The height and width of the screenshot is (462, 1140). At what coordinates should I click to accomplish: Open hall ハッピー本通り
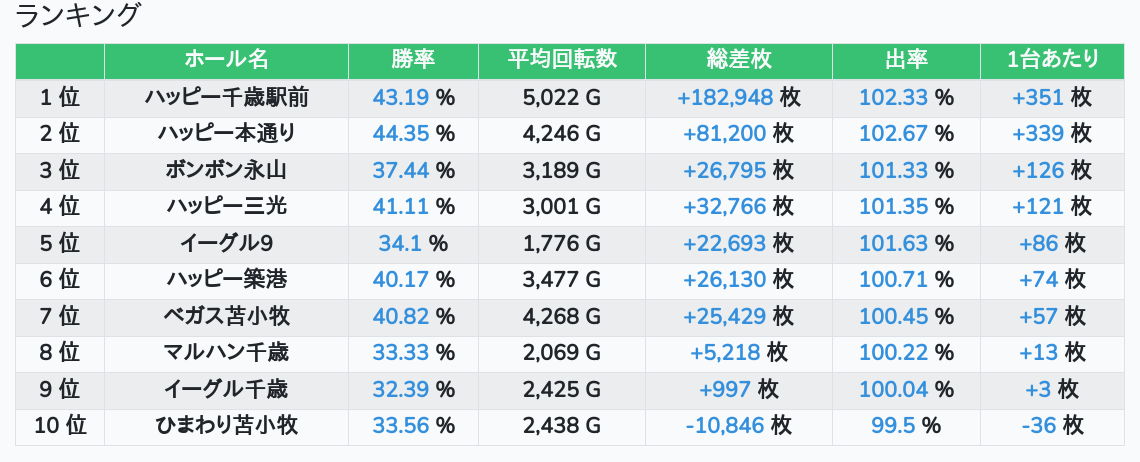point(226,134)
